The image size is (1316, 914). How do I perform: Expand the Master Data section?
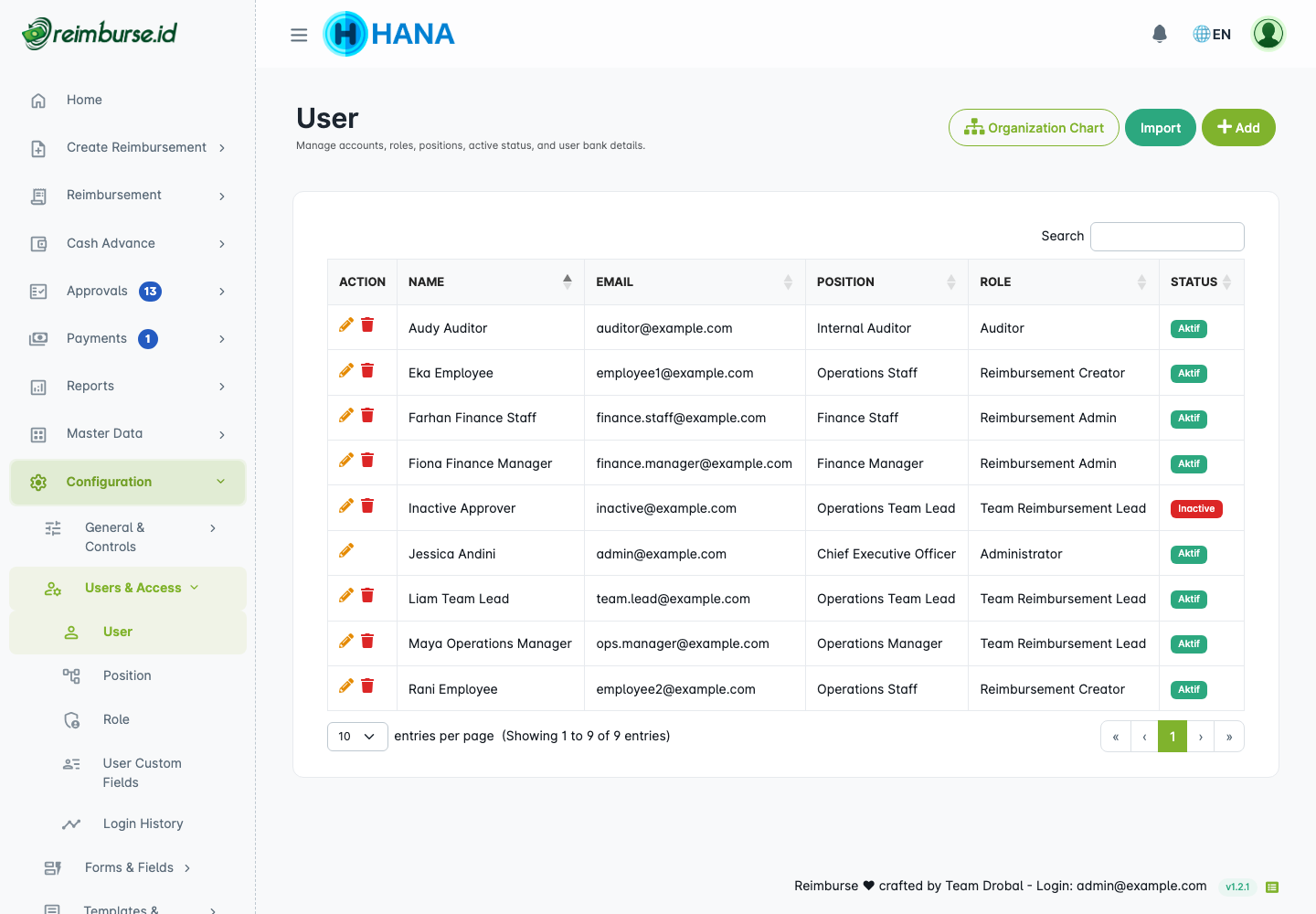click(x=128, y=434)
